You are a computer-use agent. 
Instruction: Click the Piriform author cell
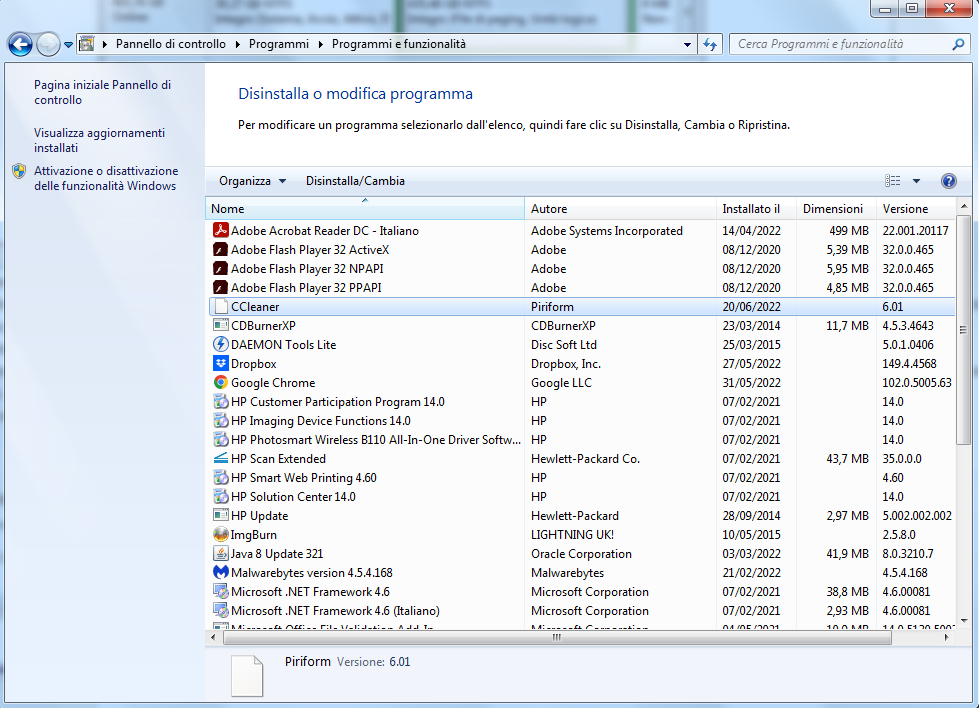[x=552, y=307]
